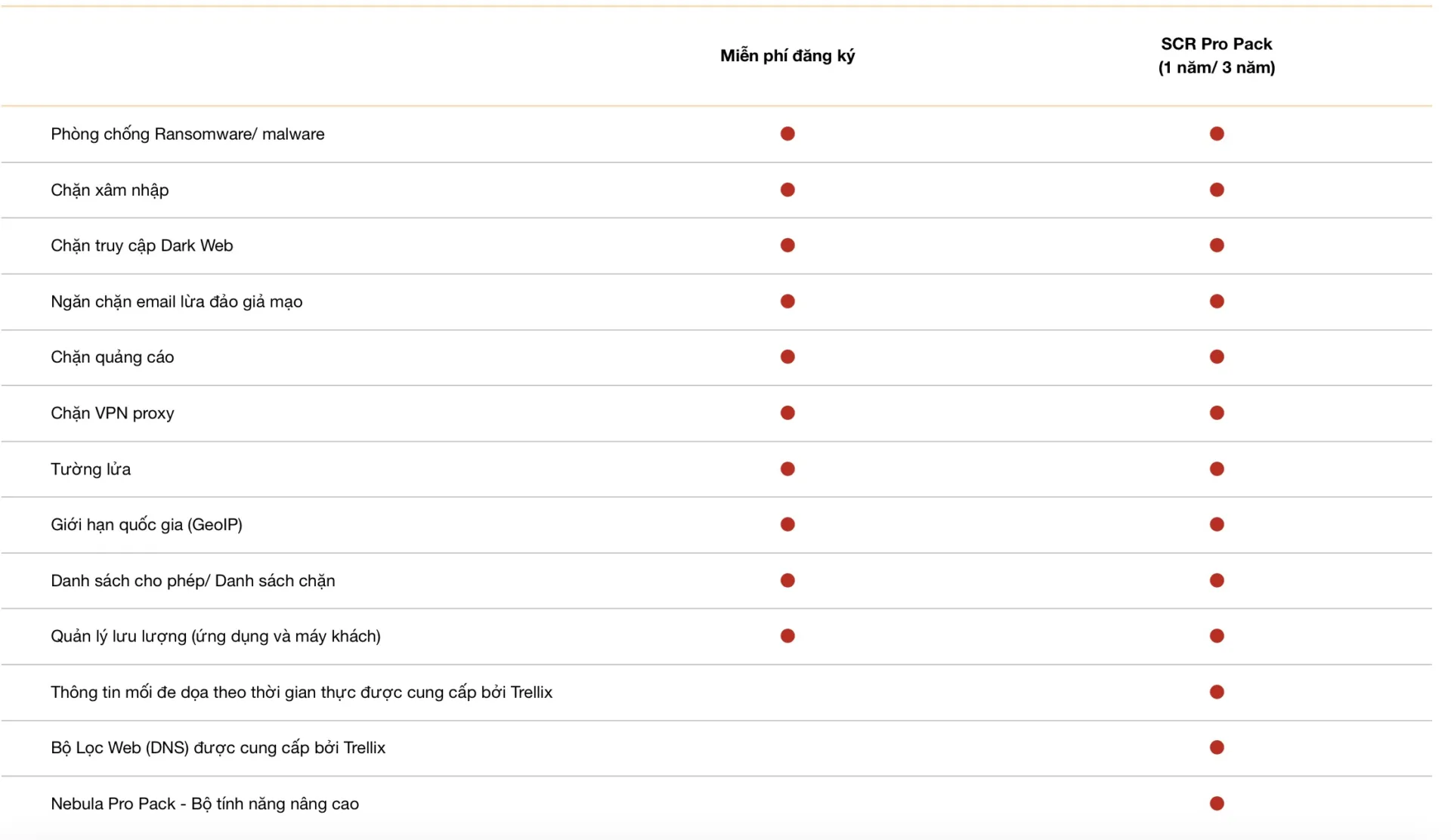Click the Pro Pack dot for Chặn quảng cáo
The width and height of the screenshot is (1451, 840).
(1217, 357)
